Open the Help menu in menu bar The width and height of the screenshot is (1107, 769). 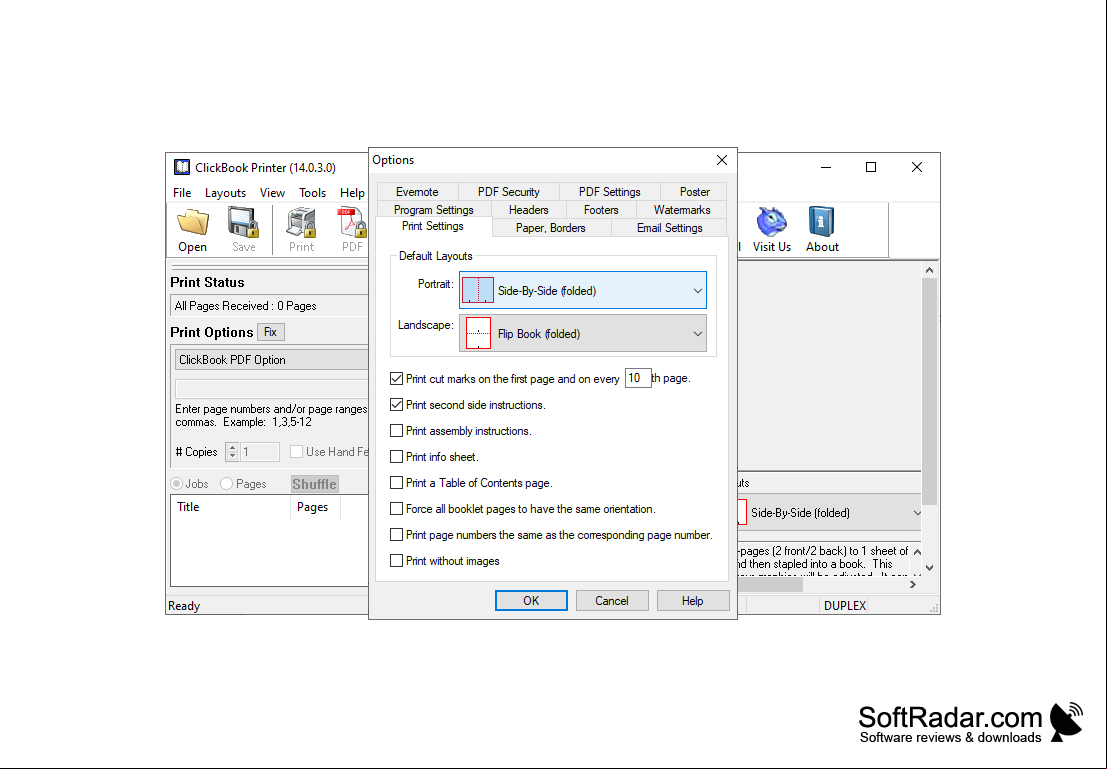pyautogui.click(x=352, y=193)
